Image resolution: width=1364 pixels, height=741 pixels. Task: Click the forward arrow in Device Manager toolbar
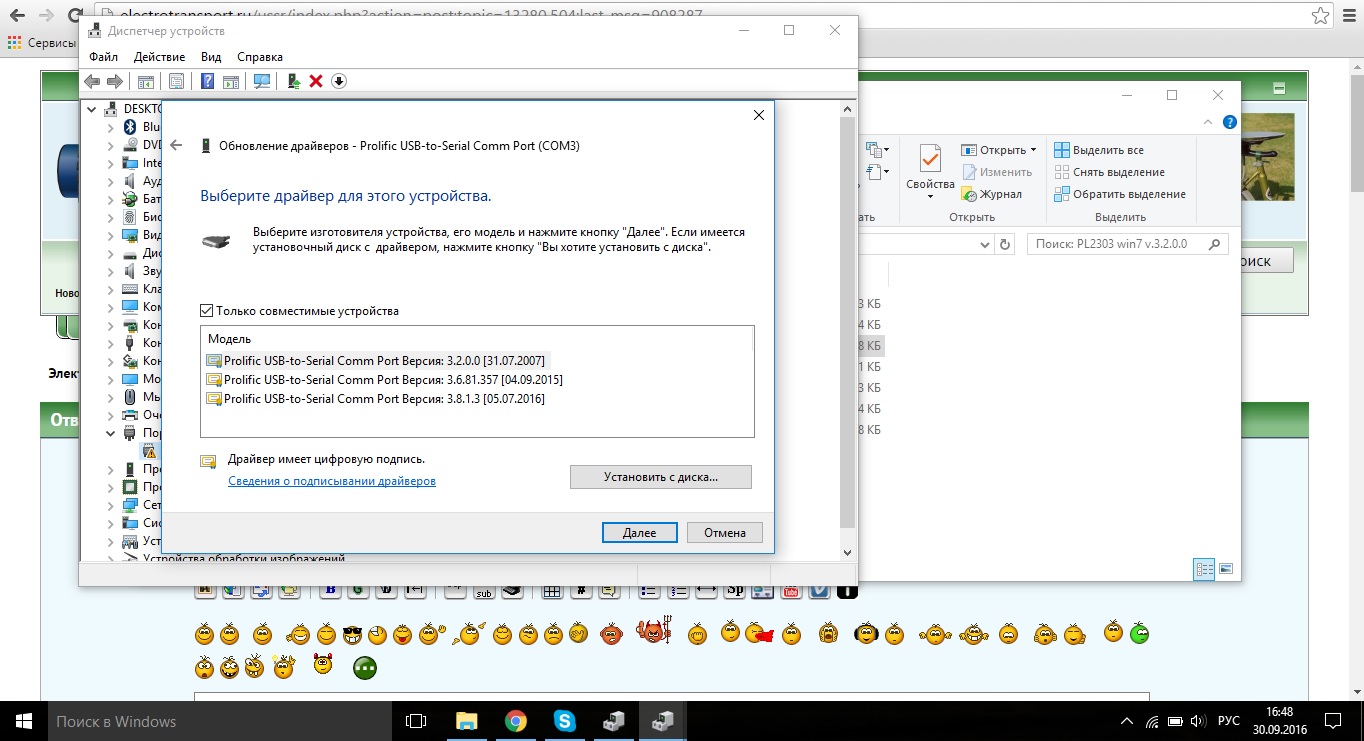pyautogui.click(x=115, y=81)
